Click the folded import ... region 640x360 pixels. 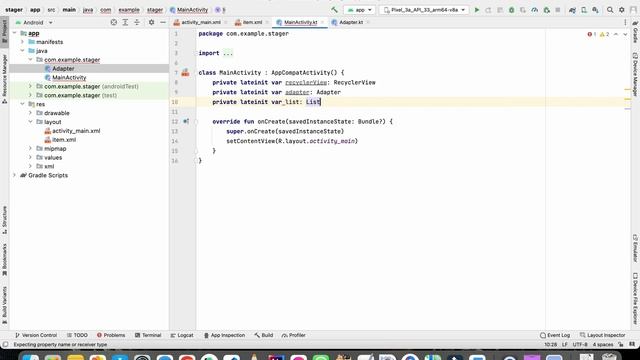click(x=228, y=53)
